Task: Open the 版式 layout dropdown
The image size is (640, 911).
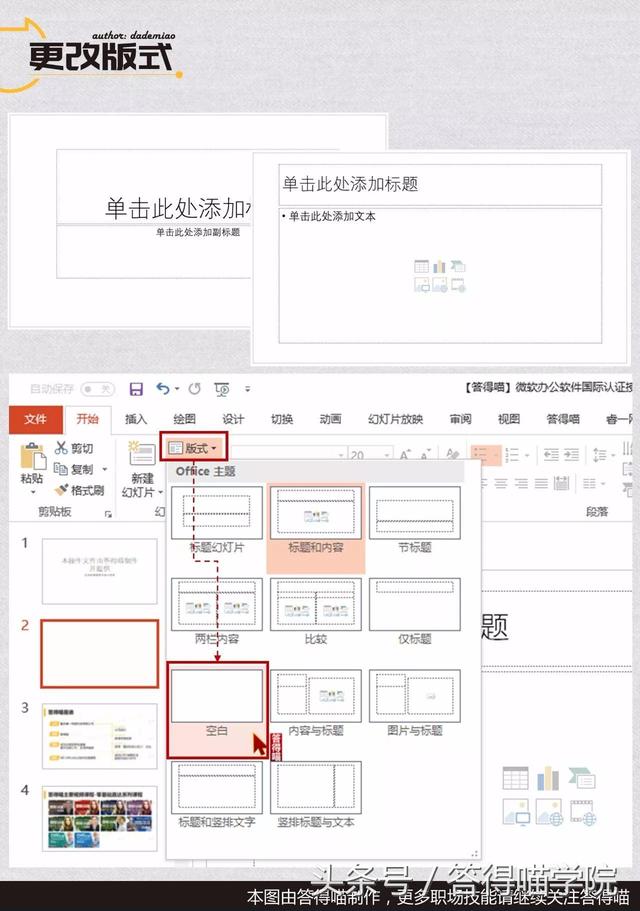Action: 193,447
